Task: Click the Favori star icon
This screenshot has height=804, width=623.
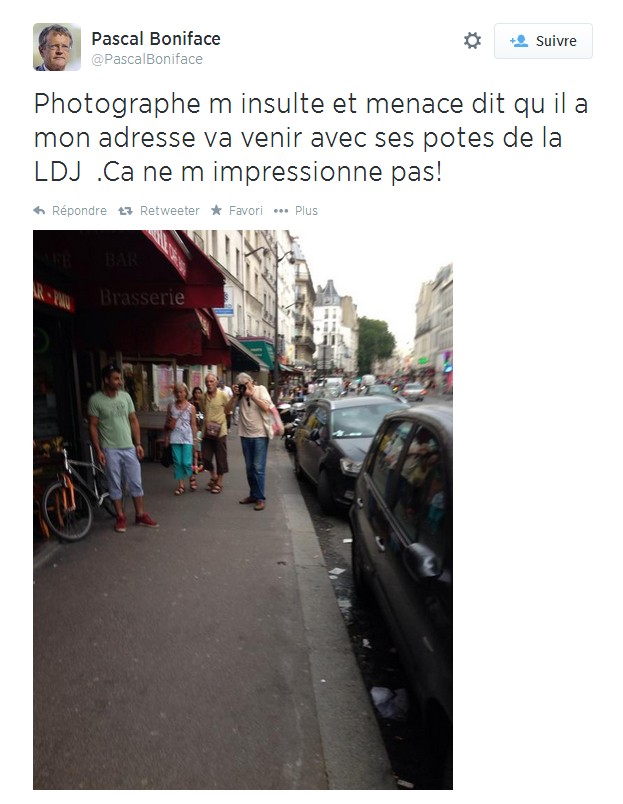Action: [216, 210]
